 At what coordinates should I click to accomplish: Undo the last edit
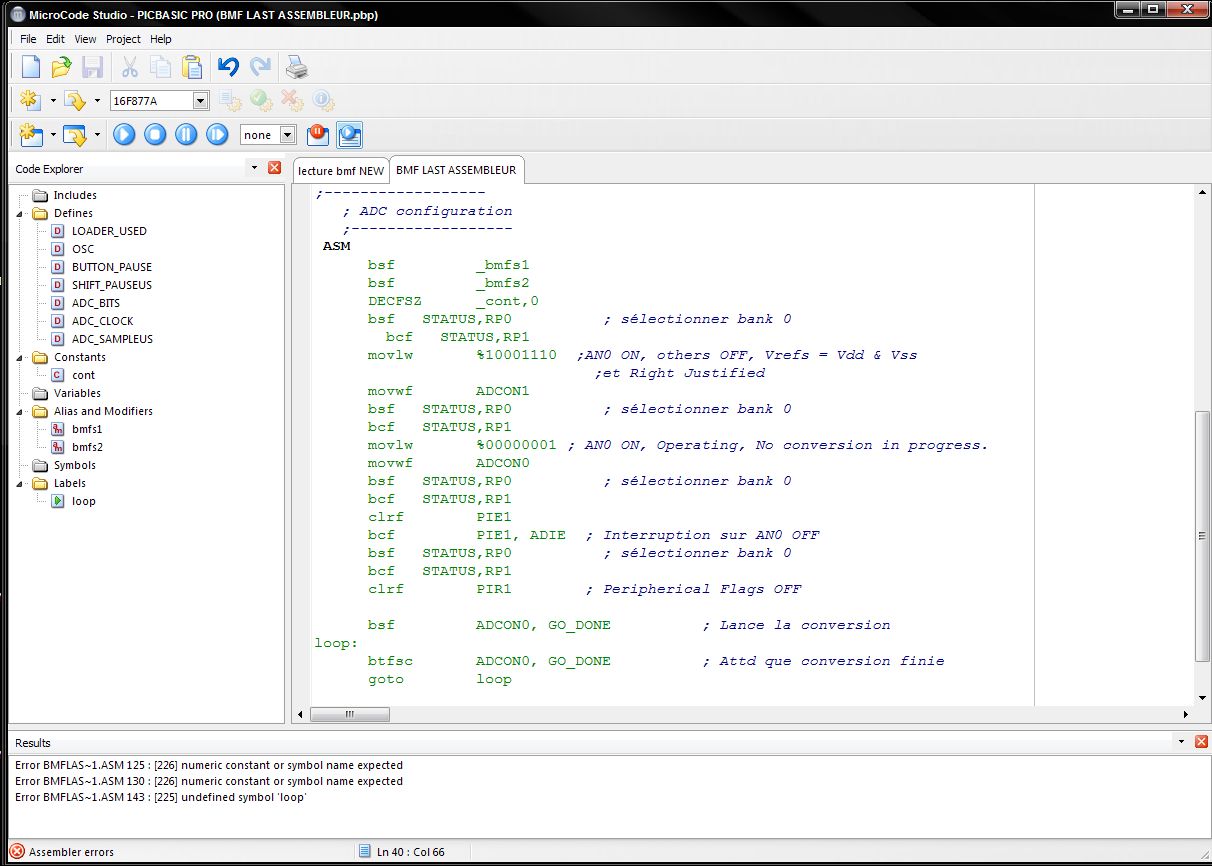pos(228,67)
